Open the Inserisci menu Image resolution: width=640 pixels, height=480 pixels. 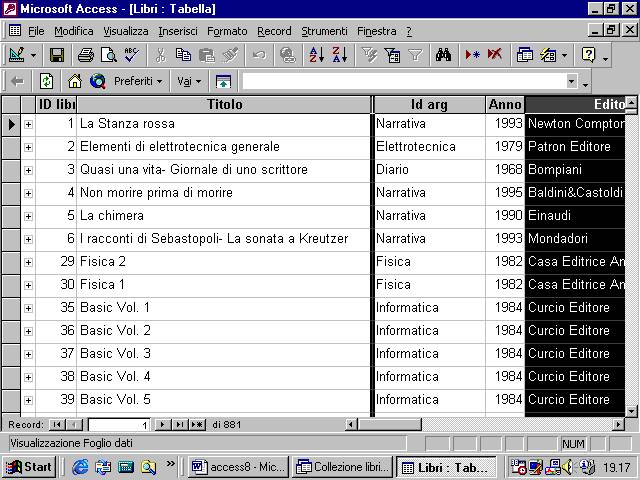[x=178, y=31]
